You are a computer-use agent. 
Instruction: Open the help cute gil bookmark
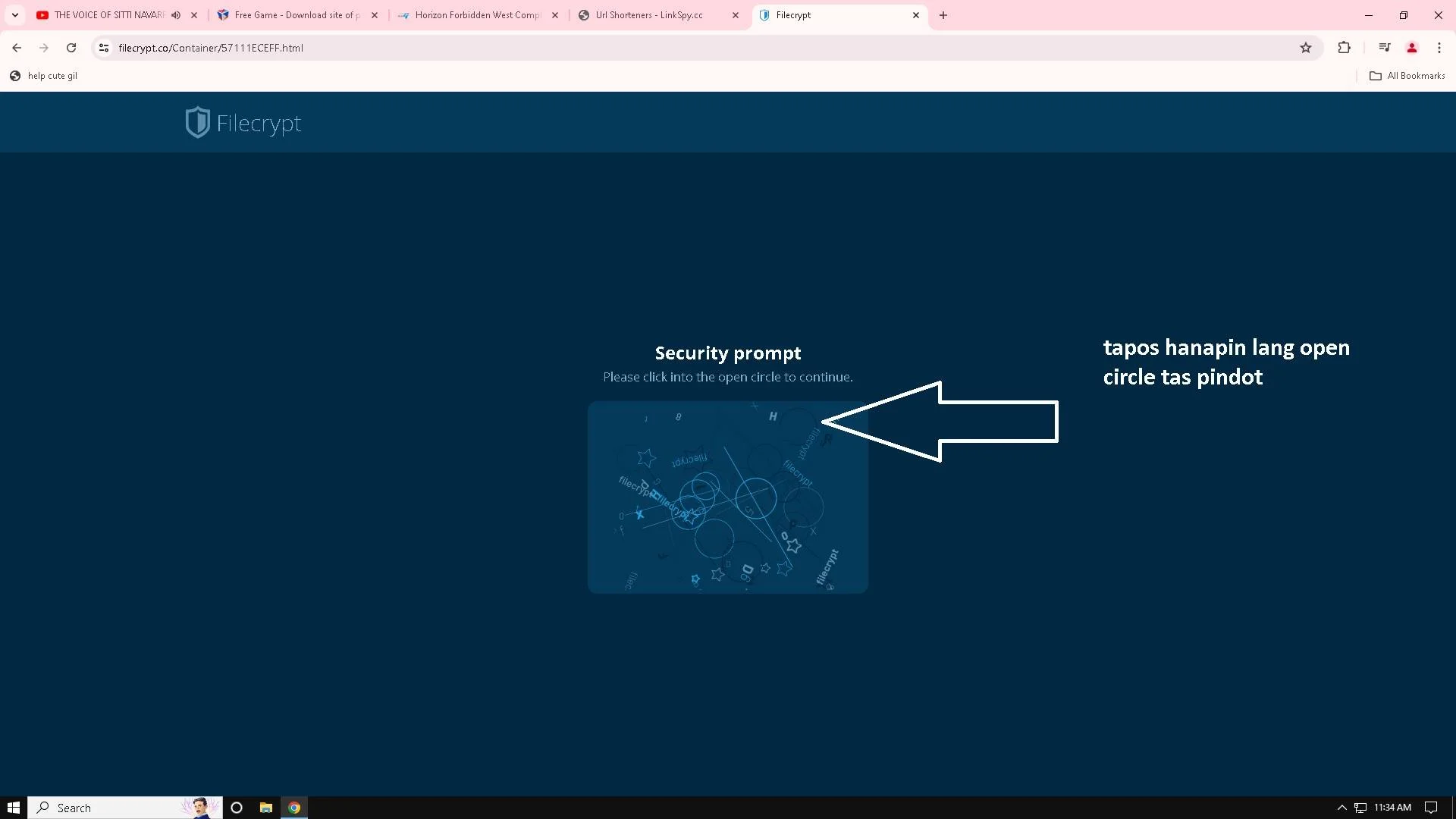pyautogui.click(x=44, y=76)
